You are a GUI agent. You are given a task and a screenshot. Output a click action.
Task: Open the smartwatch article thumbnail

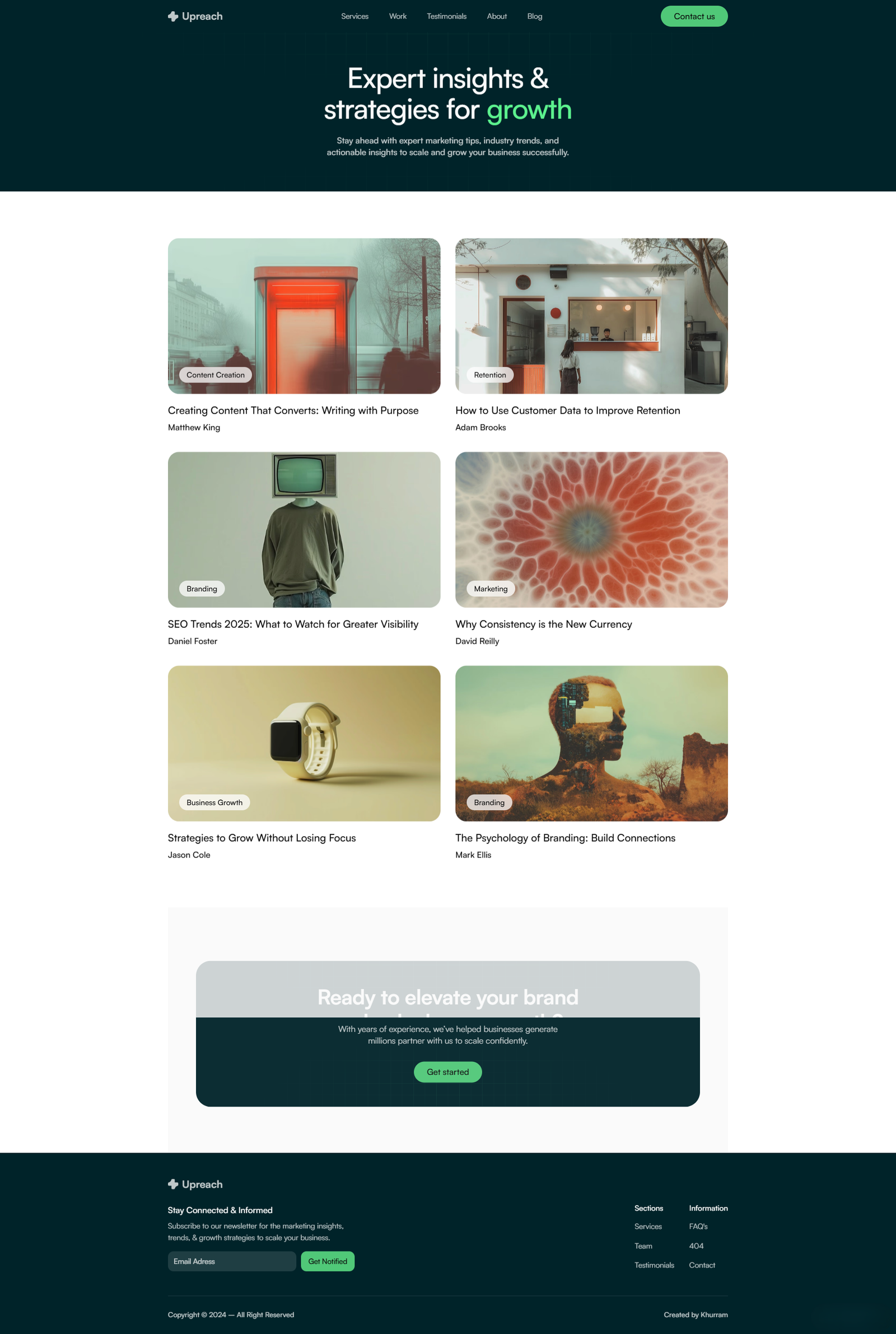pyautogui.click(x=304, y=743)
